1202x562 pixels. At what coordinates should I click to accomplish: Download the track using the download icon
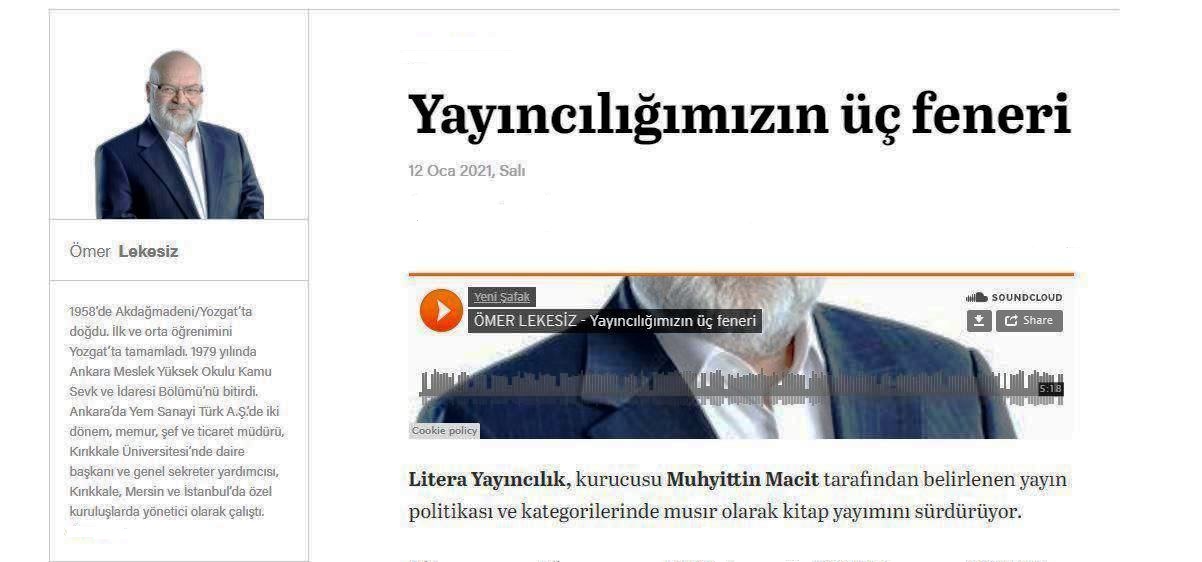(979, 320)
